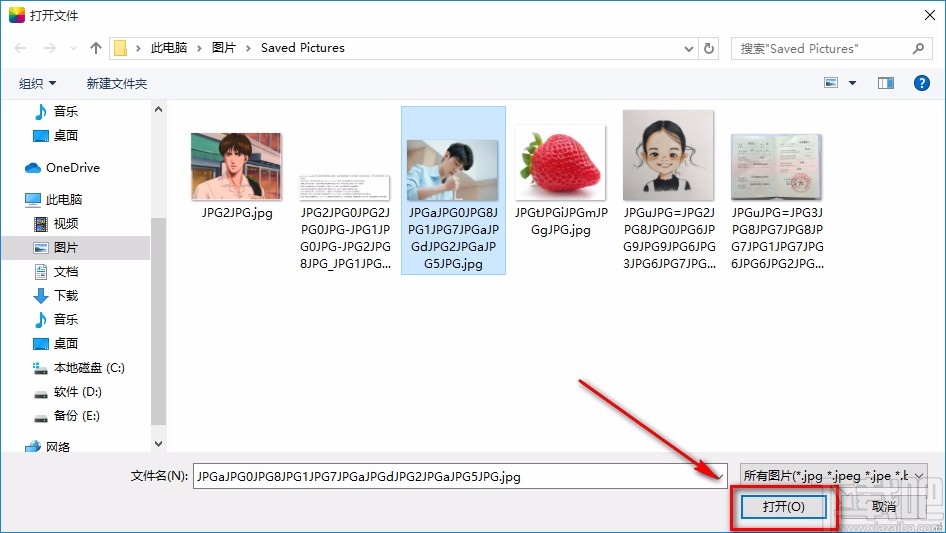Click the search magnifier icon
The height and width of the screenshot is (533, 946).
918,48
